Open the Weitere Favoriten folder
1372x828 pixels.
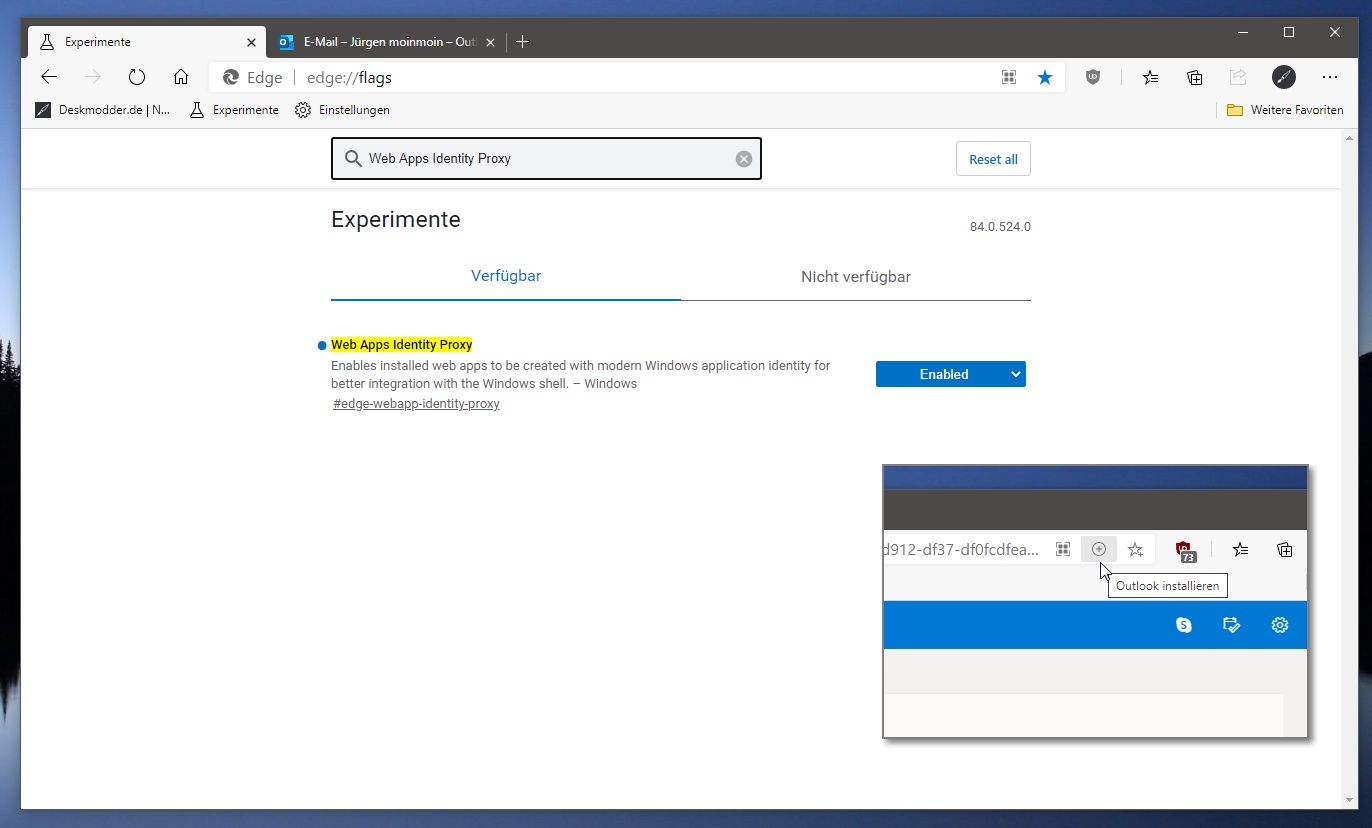(x=1285, y=110)
